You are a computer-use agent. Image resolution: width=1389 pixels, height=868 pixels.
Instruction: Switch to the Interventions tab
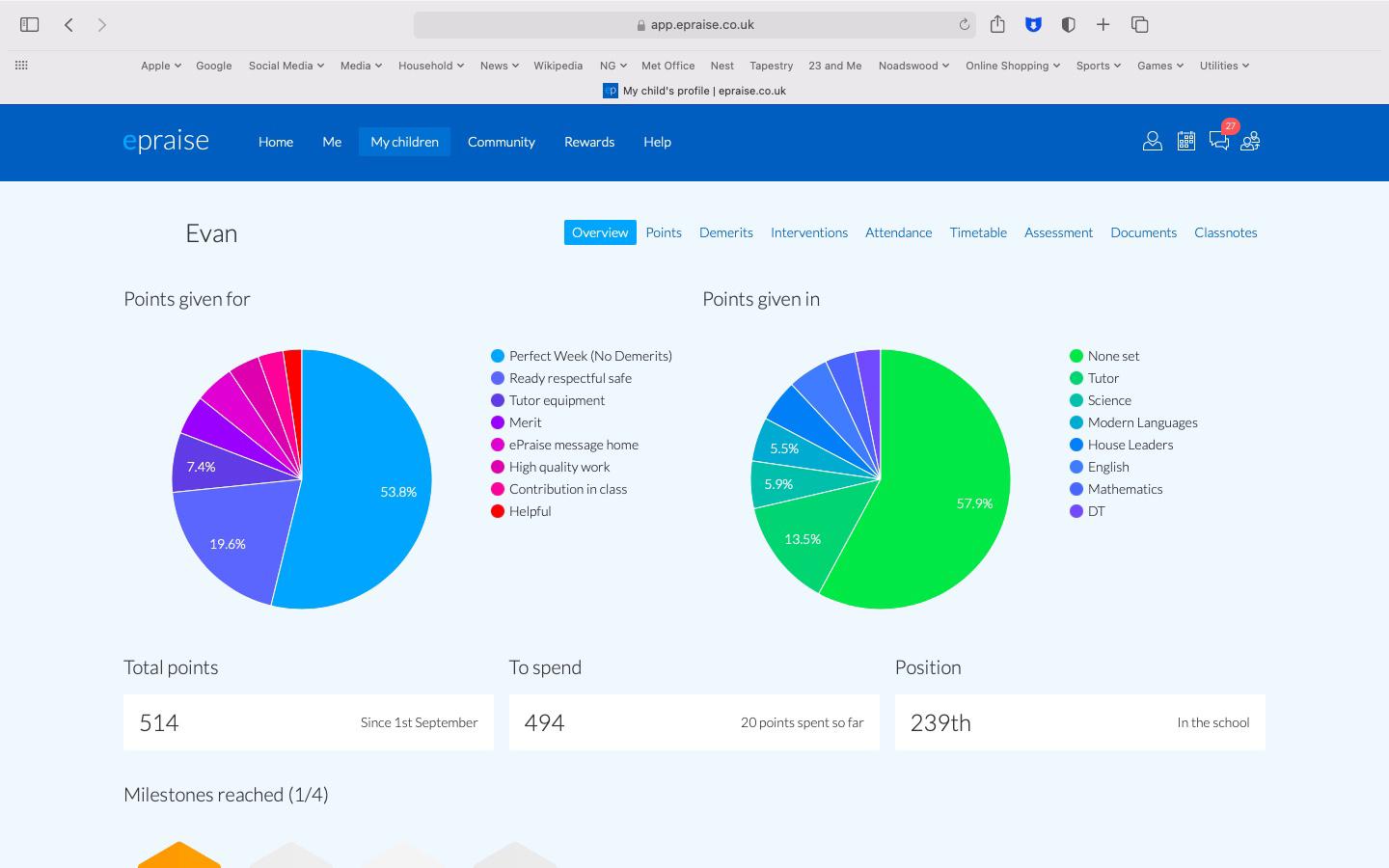tap(809, 232)
